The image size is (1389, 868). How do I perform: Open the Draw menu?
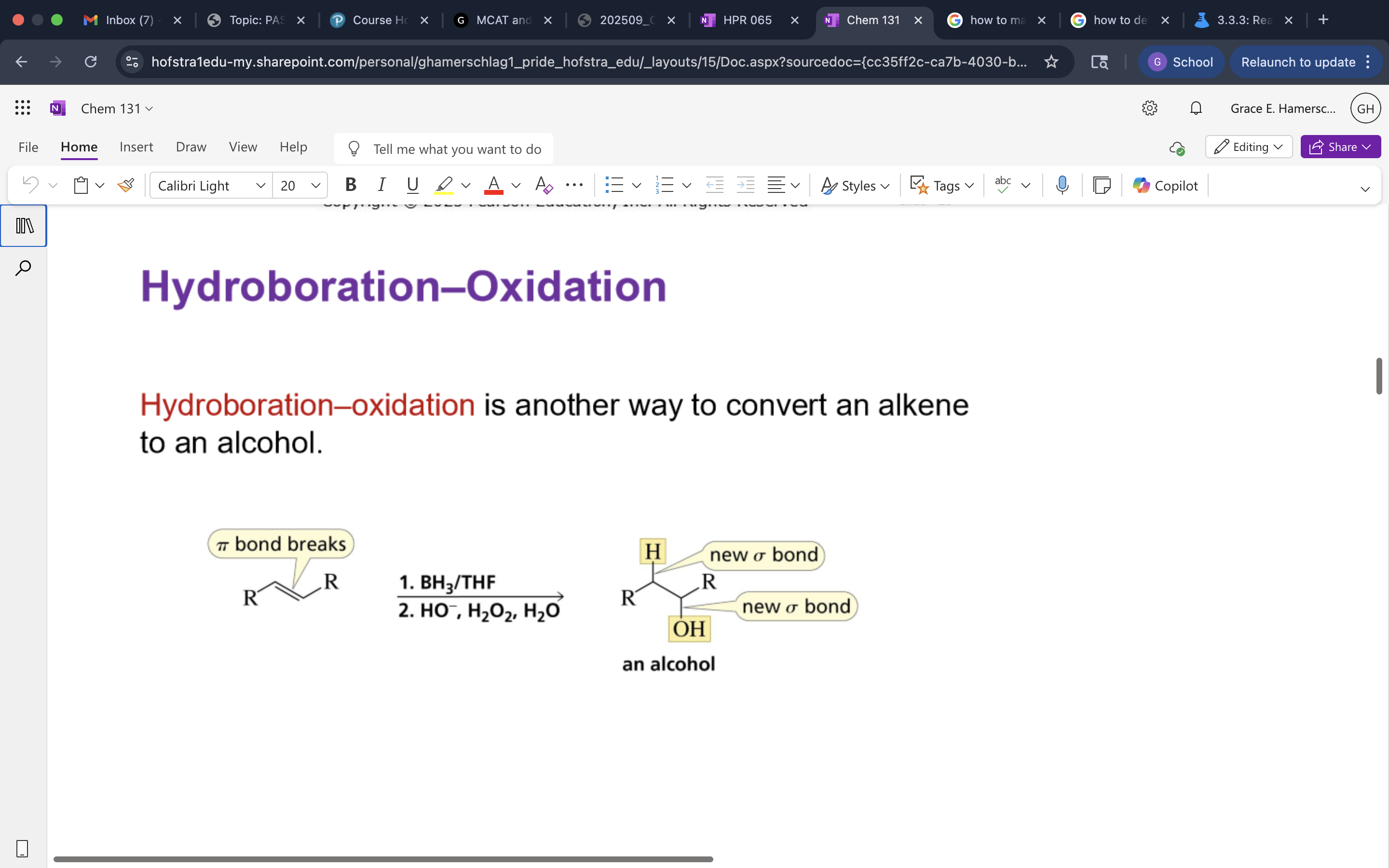191,147
